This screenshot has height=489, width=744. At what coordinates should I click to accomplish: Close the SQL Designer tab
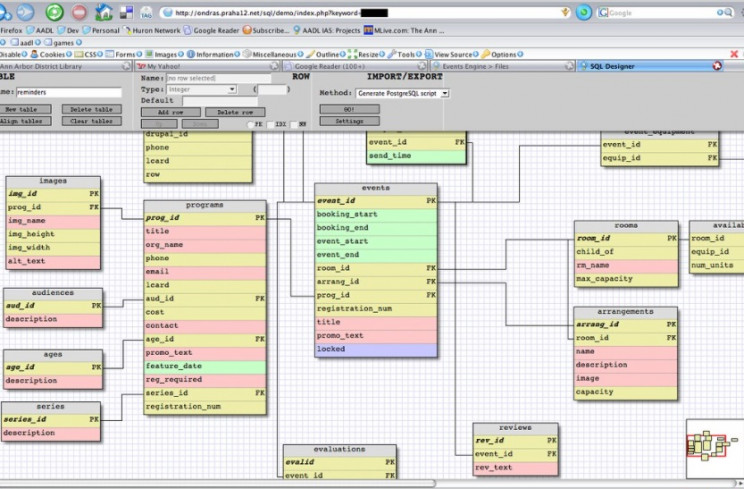[717, 66]
